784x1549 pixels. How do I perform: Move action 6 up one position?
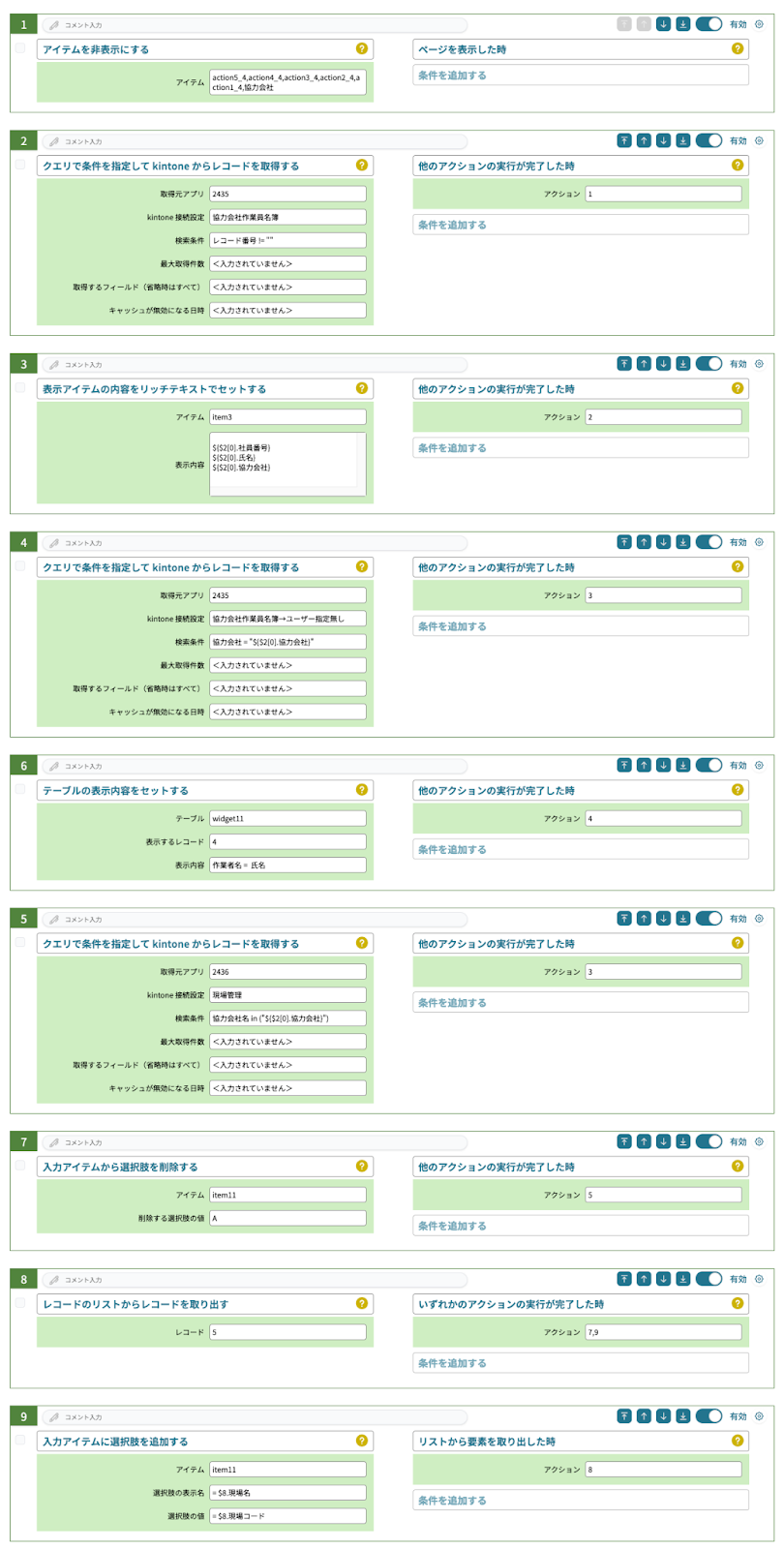click(644, 765)
